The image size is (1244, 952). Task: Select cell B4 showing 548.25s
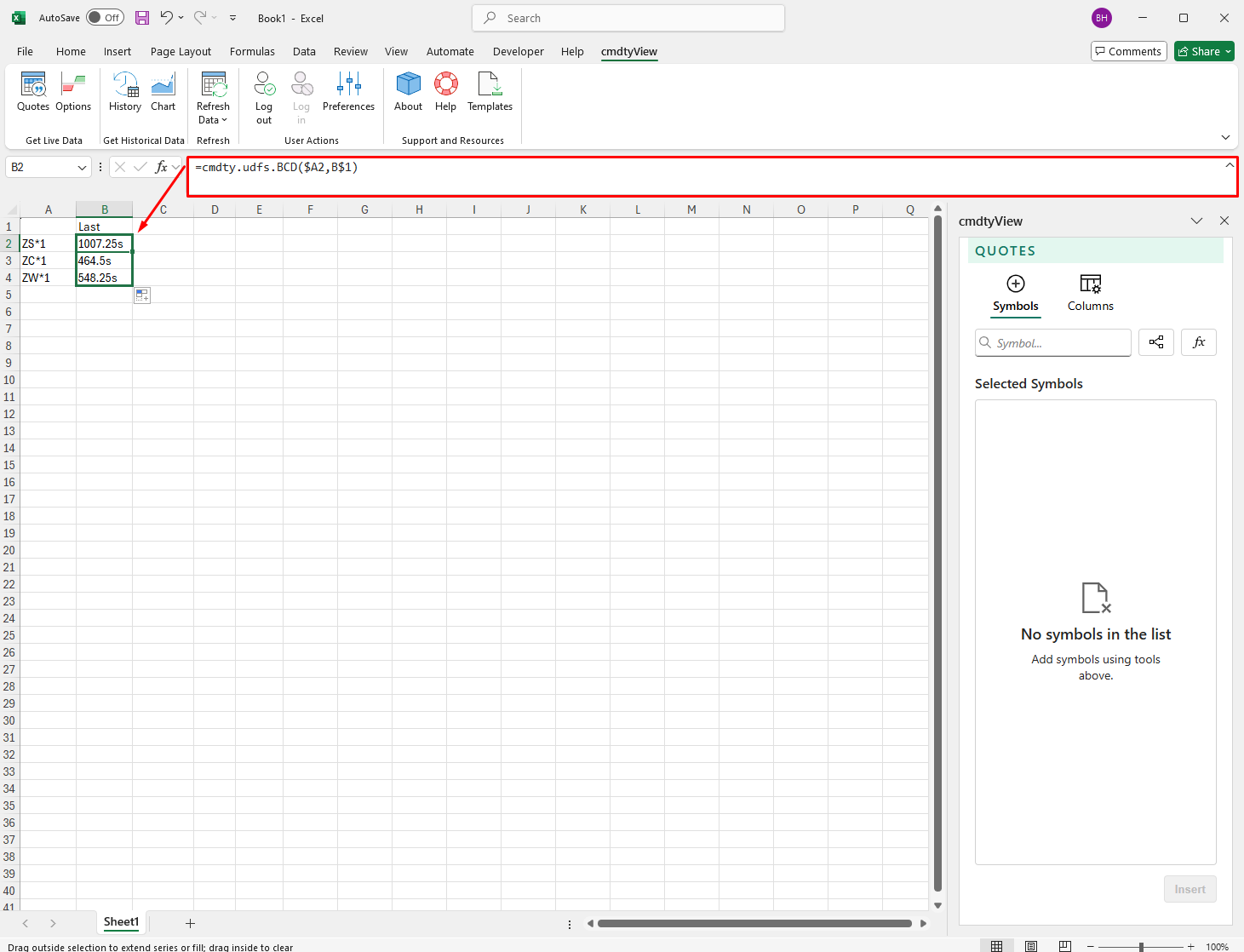coord(104,278)
